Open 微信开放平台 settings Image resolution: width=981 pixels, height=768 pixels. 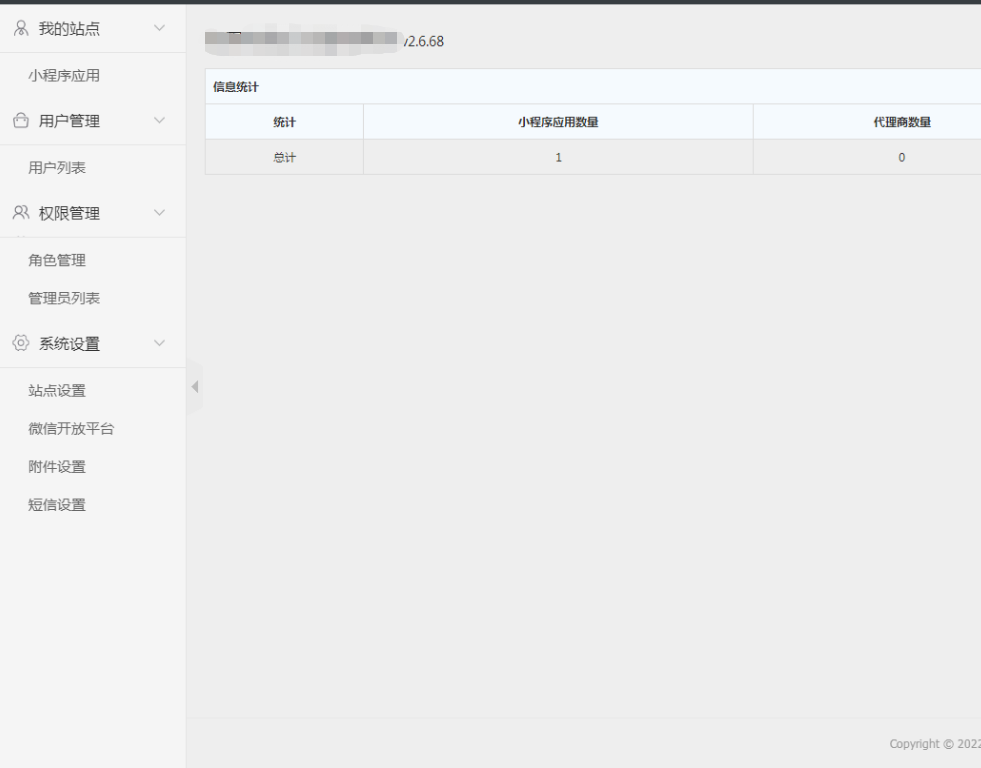click(71, 429)
